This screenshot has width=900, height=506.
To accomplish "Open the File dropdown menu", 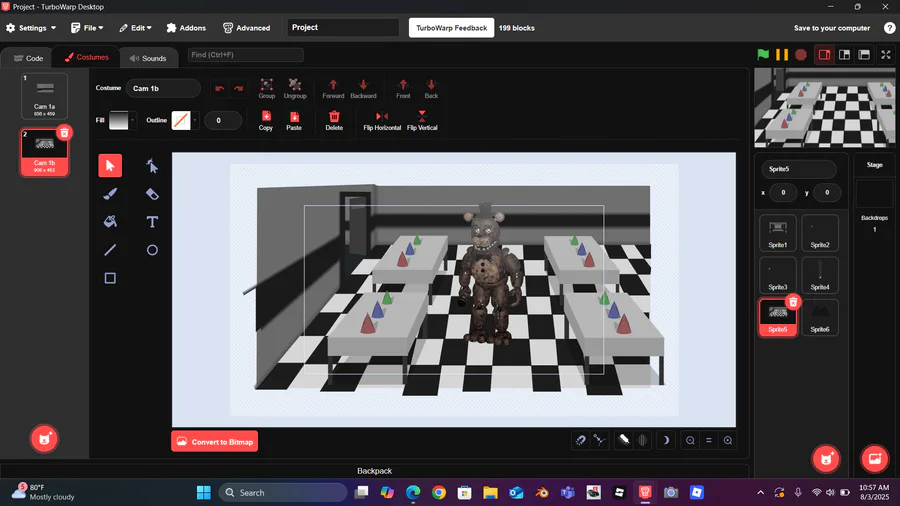I will pyautogui.click(x=87, y=28).
